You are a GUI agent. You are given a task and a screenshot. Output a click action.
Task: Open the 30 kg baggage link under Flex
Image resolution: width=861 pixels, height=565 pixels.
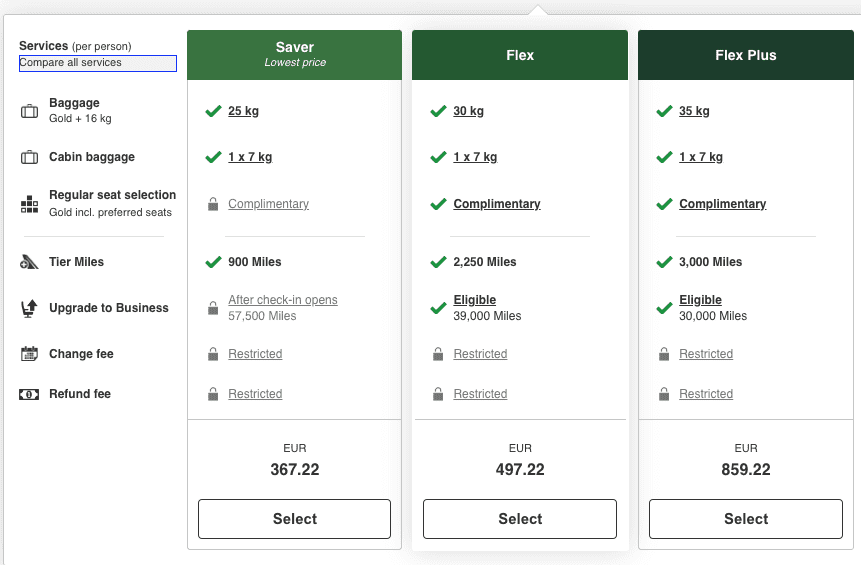(468, 111)
